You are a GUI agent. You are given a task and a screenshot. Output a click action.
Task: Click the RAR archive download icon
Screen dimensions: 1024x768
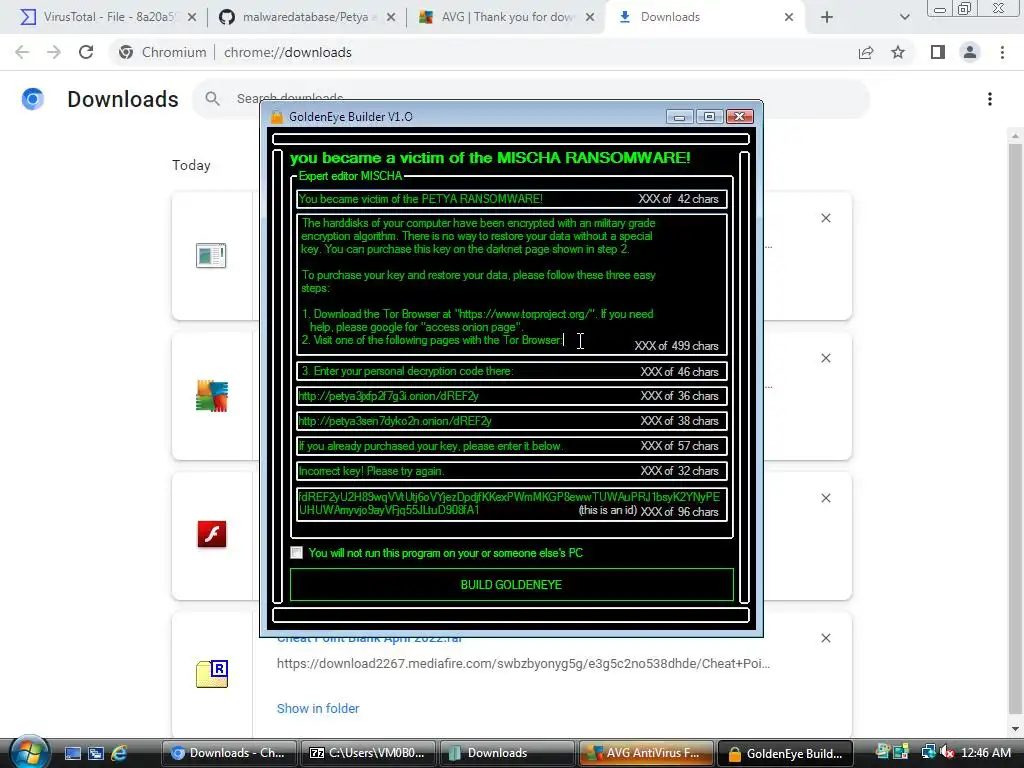pyautogui.click(x=212, y=674)
